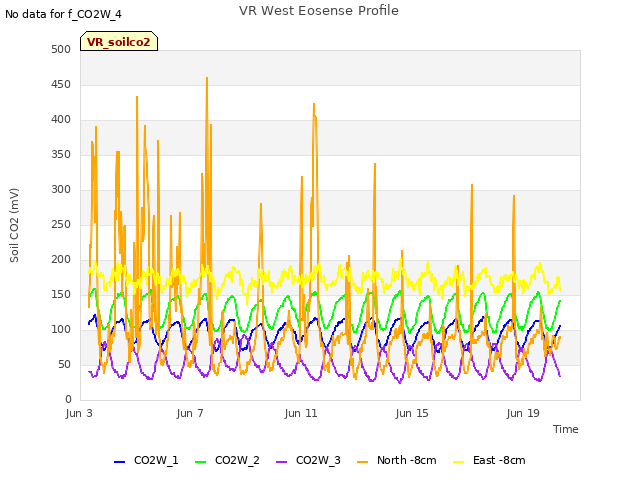Click the Jun 19 x-axis tick label

click(x=523, y=413)
